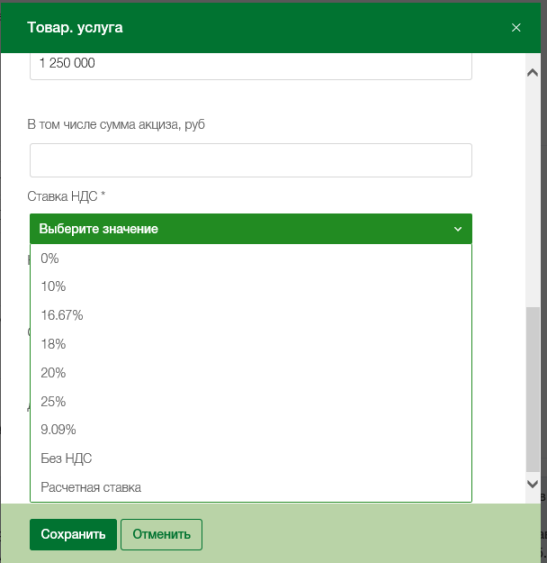Choose the Расчетная ставка option
Screen dimensions: 547x563
(251, 487)
